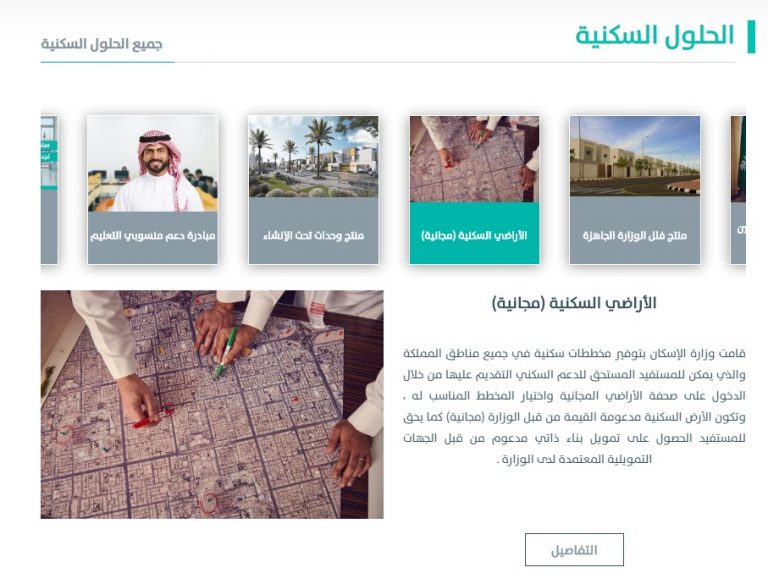Click the الحلول السكنية section title
The image size is (768, 584).
tap(655, 36)
